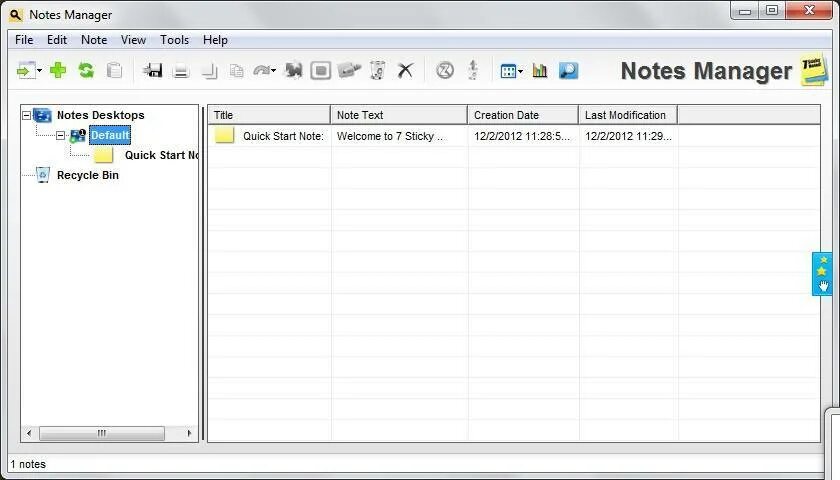Sort by the Creation Date column header
Screen dimensions: 840x480
pos(523,115)
